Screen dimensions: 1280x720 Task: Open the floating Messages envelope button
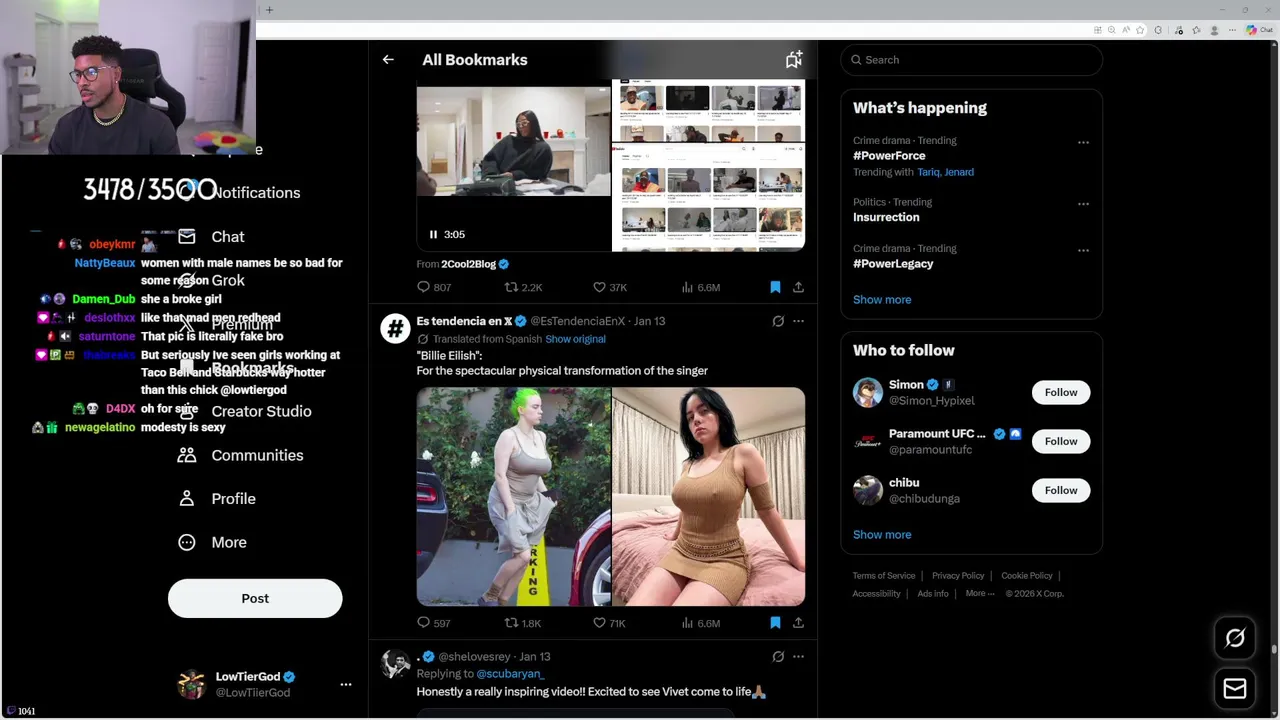1235,689
